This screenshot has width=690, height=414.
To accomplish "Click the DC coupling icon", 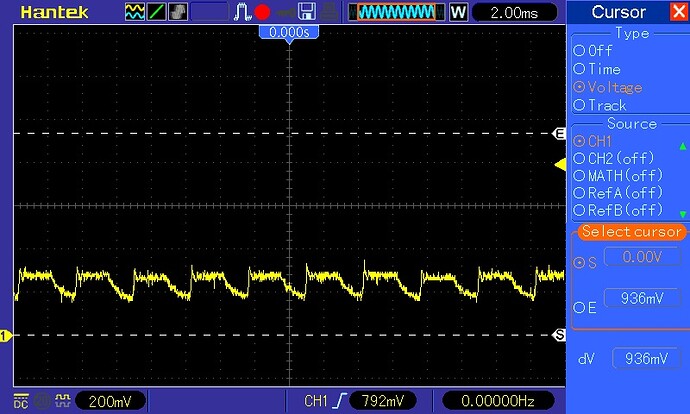I will (x=21, y=401).
